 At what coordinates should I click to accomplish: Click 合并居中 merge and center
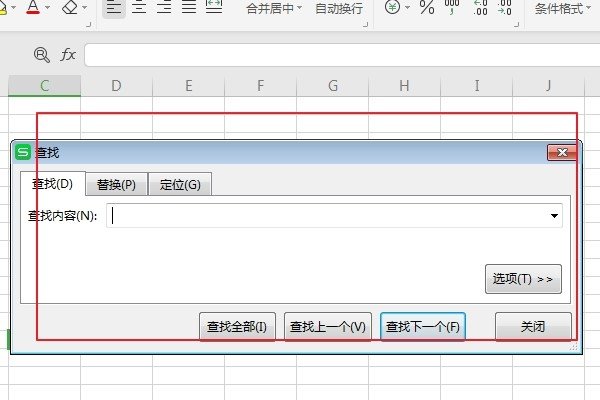270,8
